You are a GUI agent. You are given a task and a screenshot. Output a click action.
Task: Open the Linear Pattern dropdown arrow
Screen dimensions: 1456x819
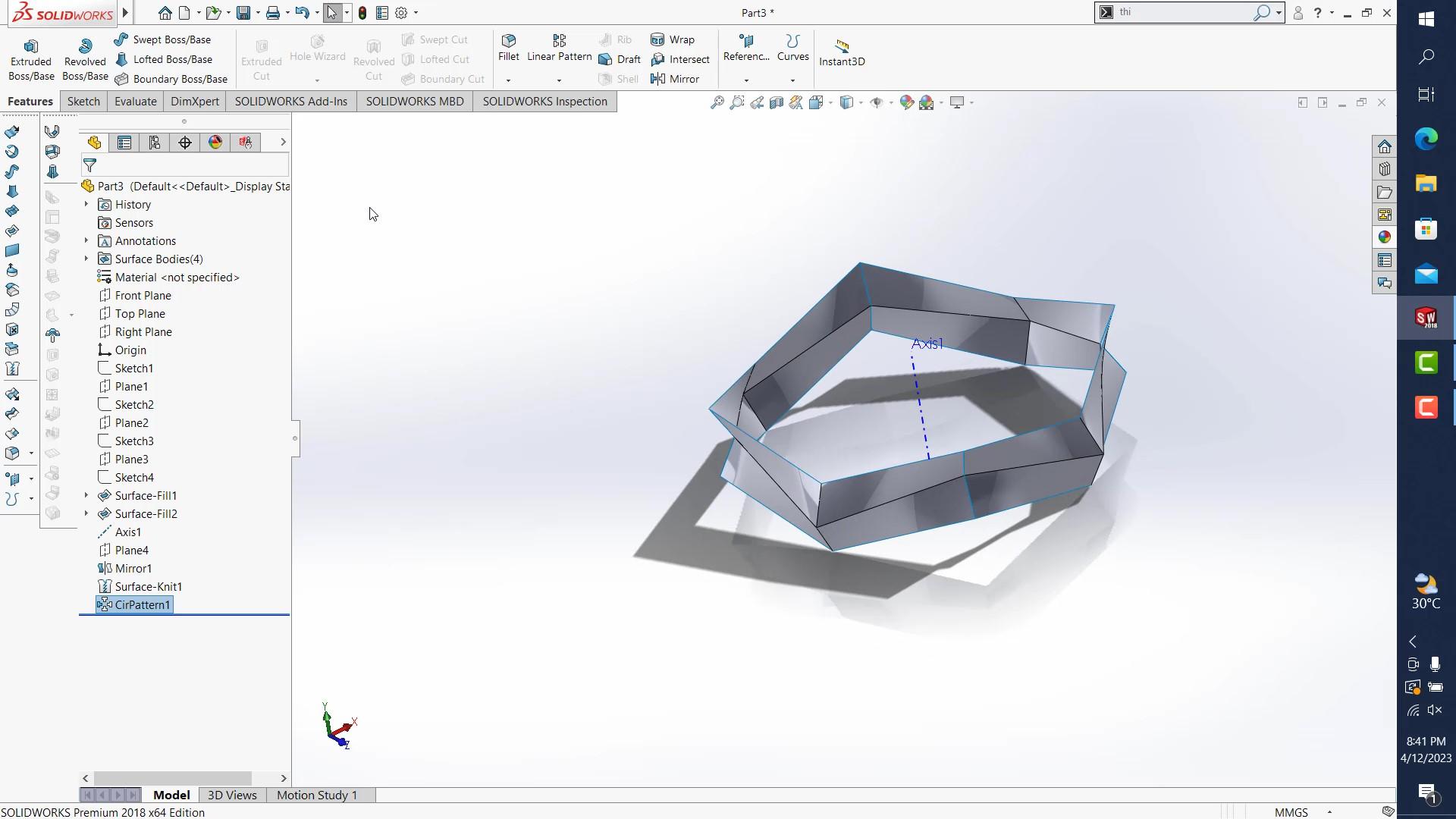point(559,80)
